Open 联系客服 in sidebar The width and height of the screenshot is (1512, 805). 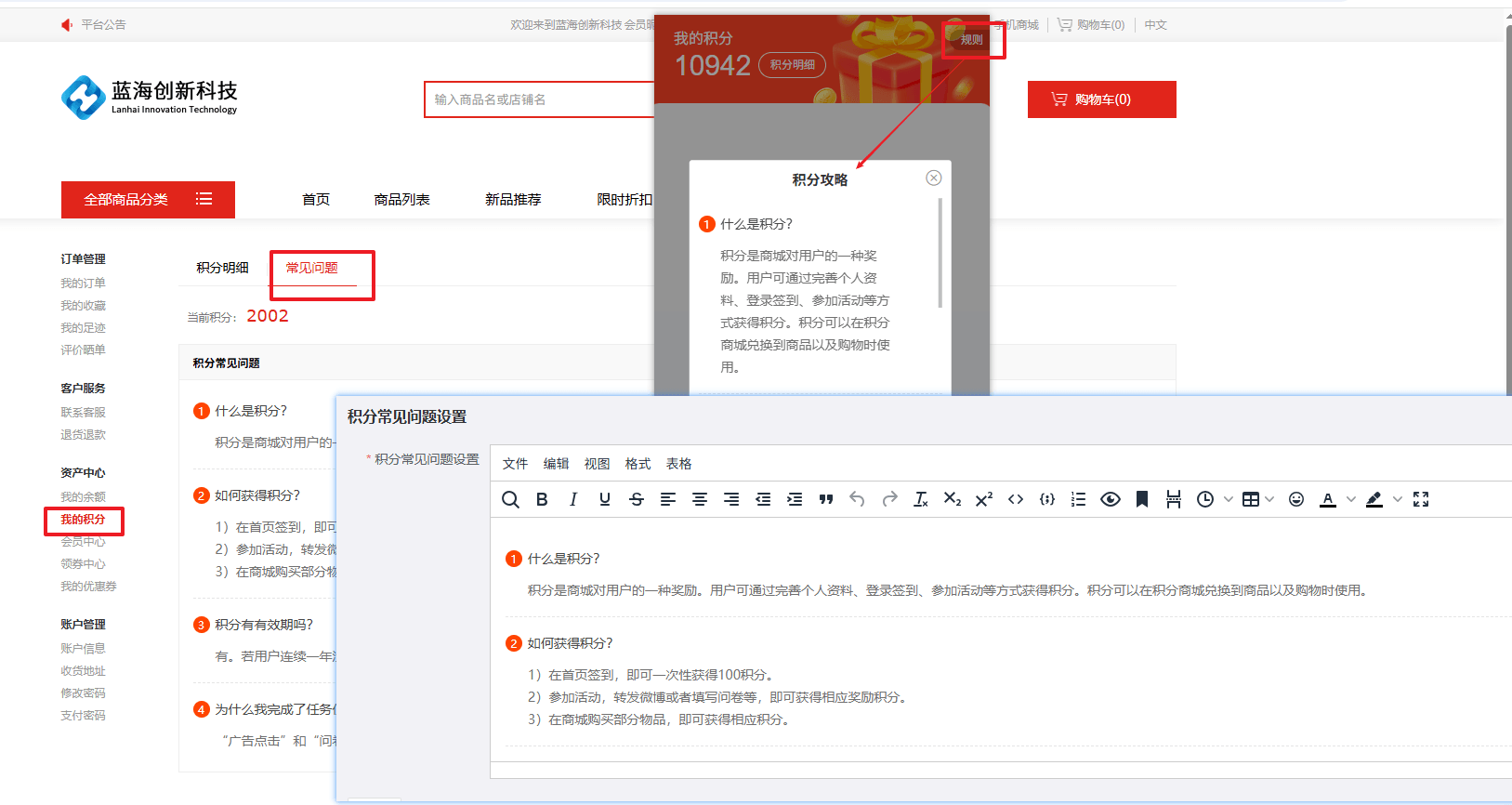tap(83, 413)
